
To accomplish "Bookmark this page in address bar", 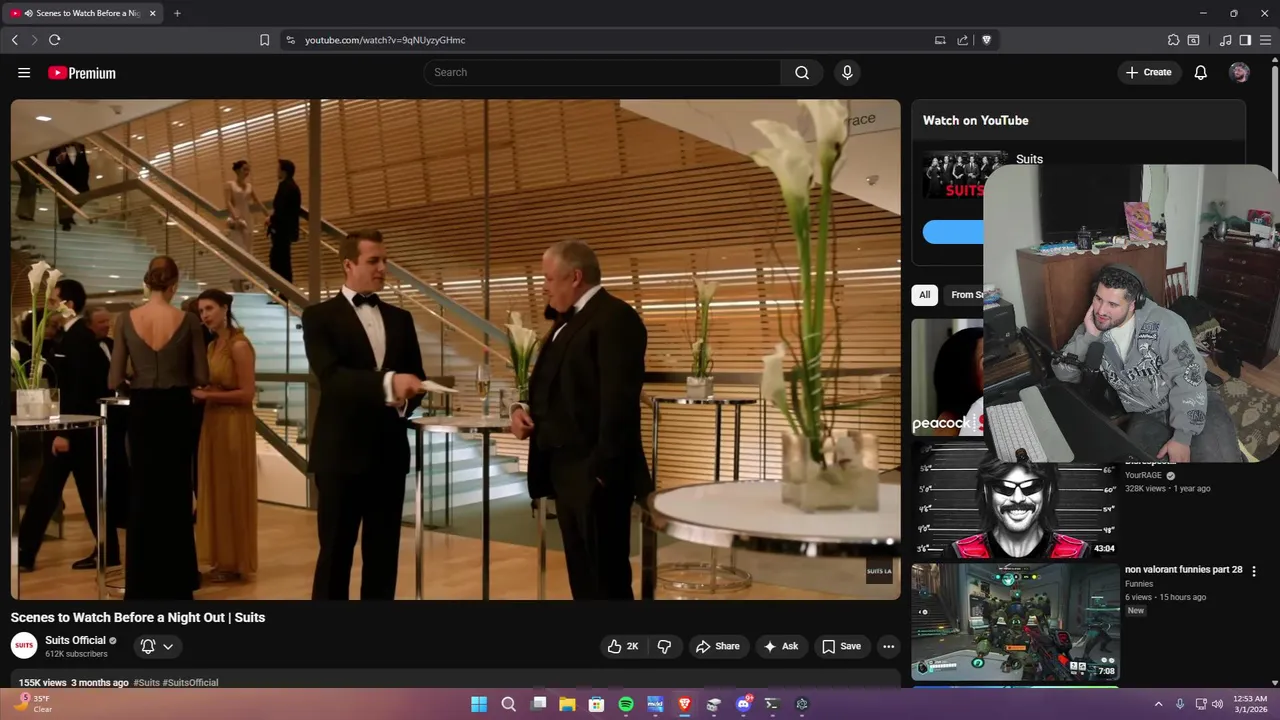I will click(x=264, y=40).
